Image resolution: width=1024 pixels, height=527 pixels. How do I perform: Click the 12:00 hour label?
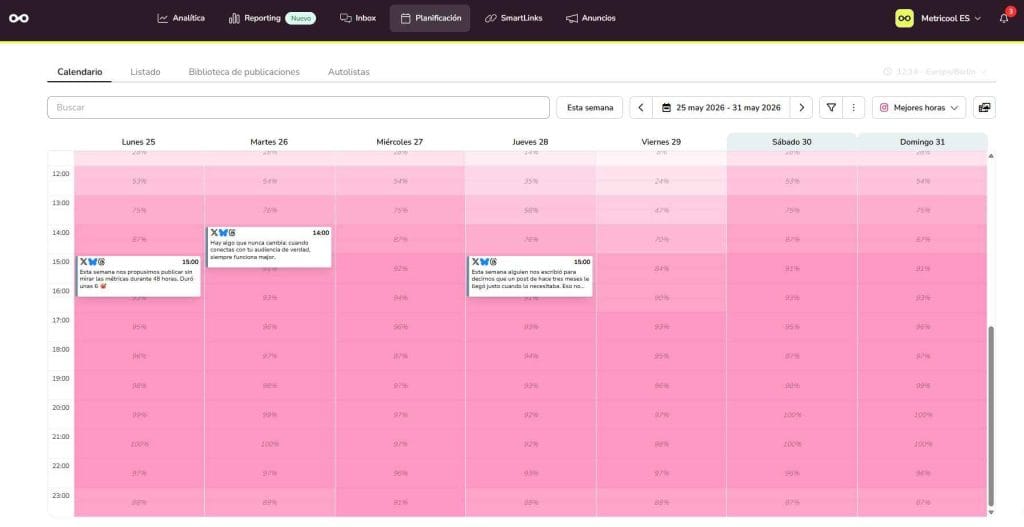[61, 174]
